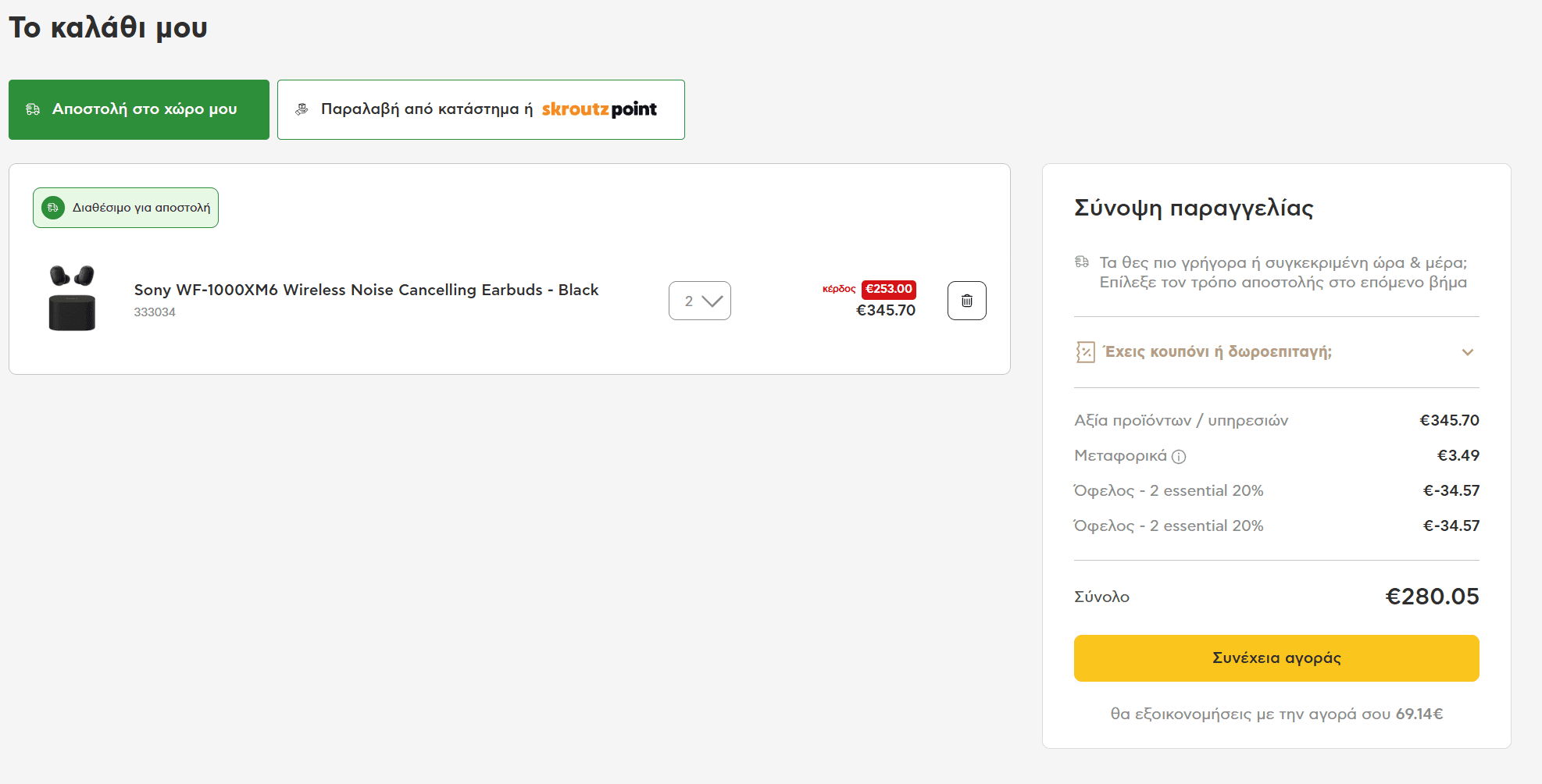Click the skroutz point logo
Image resolution: width=1542 pixels, height=784 pixels.
pos(599,109)
